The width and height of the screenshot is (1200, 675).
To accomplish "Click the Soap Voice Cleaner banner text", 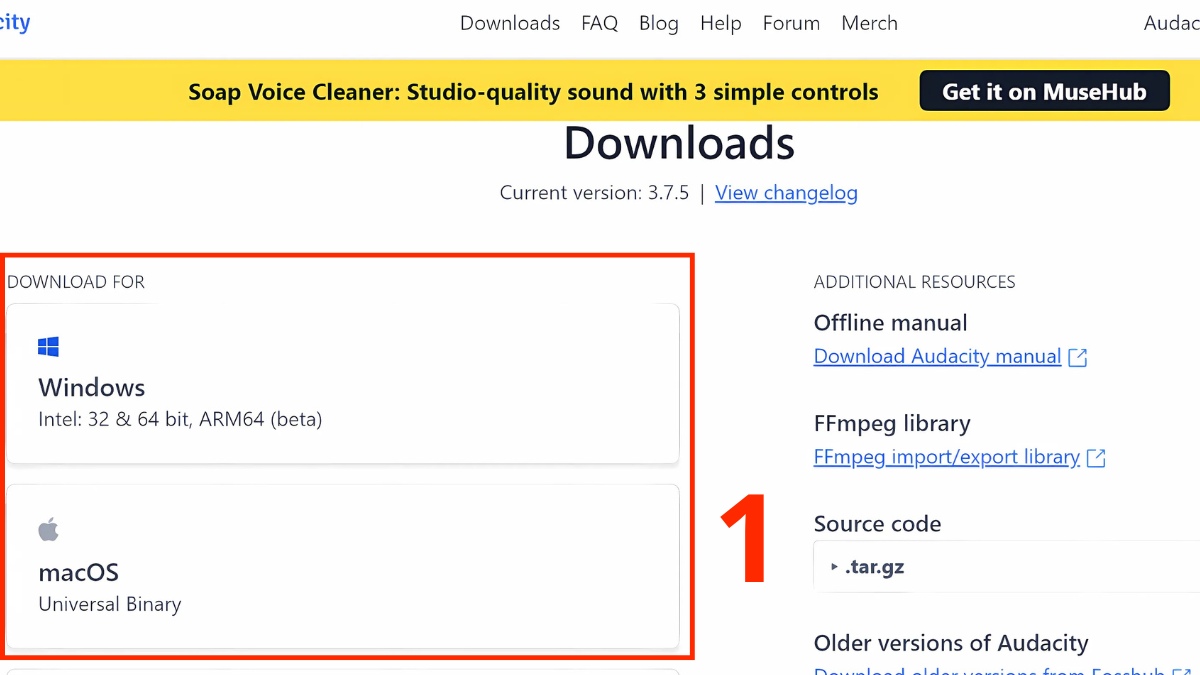I will [x=533, y=92].
